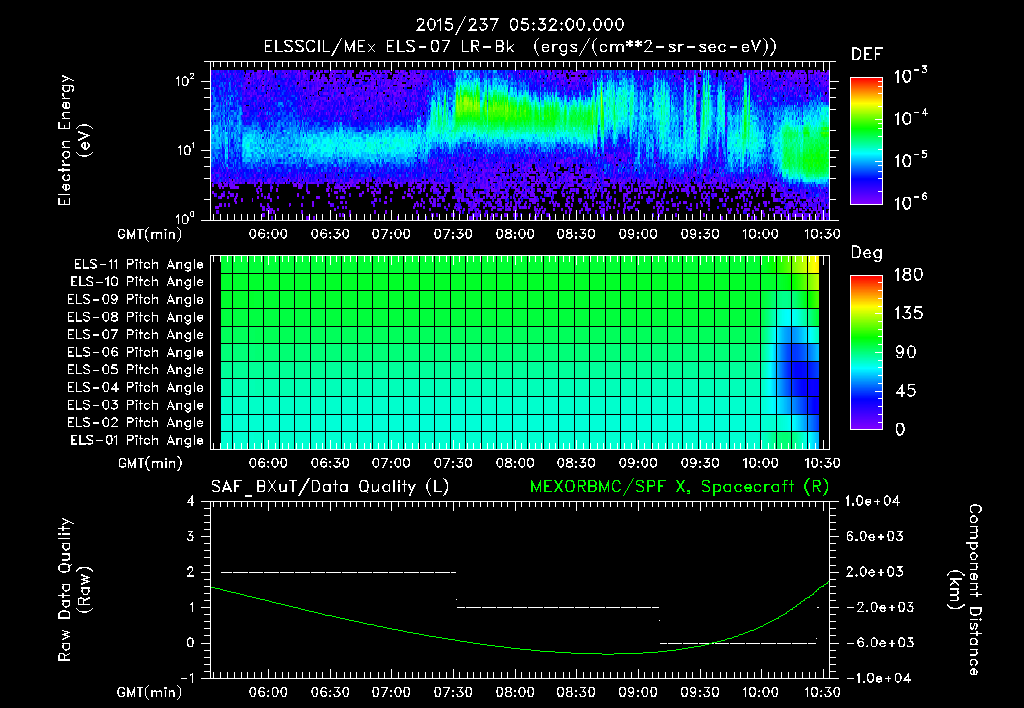Click the '45' degree scale value
The height and width of the screenshot is (708, 1024).
(905, 391)
